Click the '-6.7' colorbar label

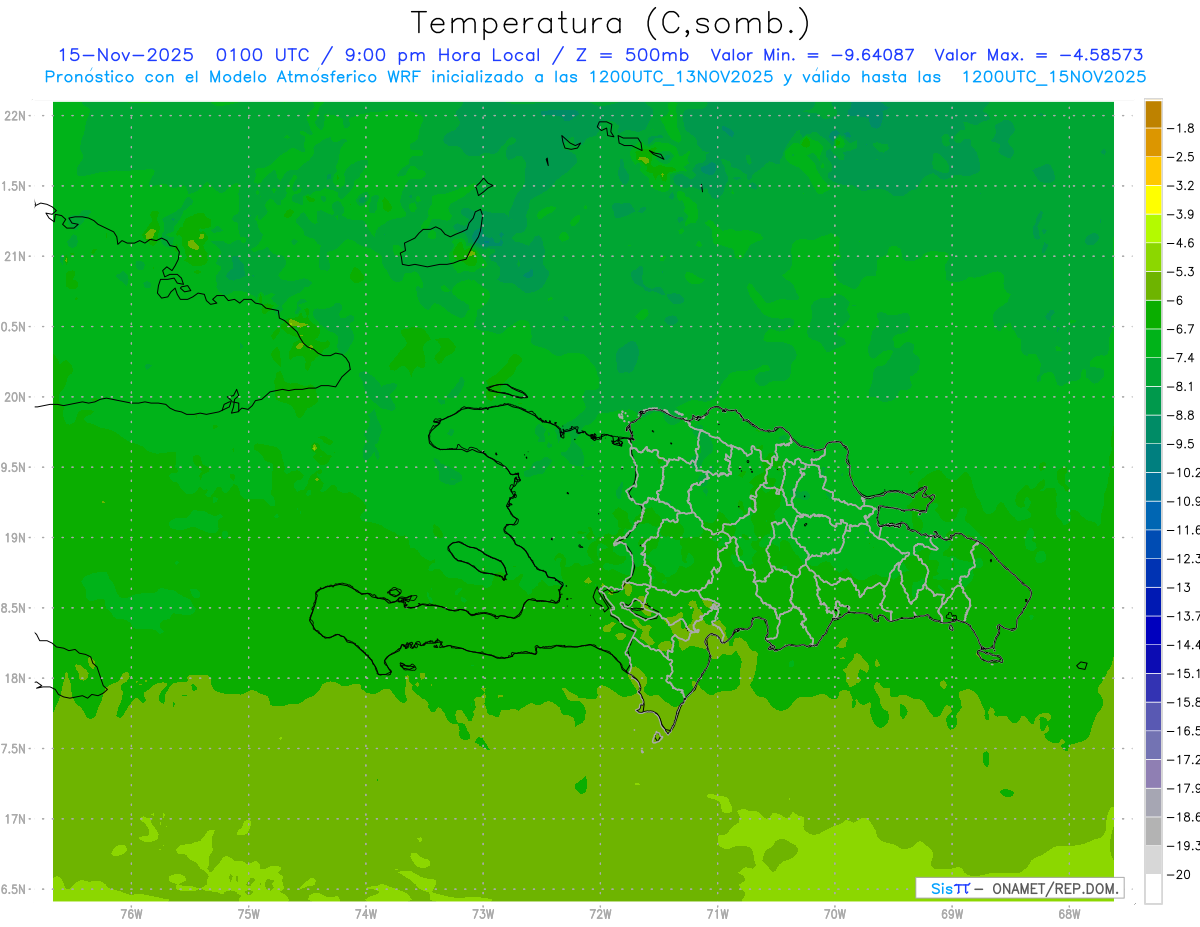pyautogui.click(x=1183, y=329)
